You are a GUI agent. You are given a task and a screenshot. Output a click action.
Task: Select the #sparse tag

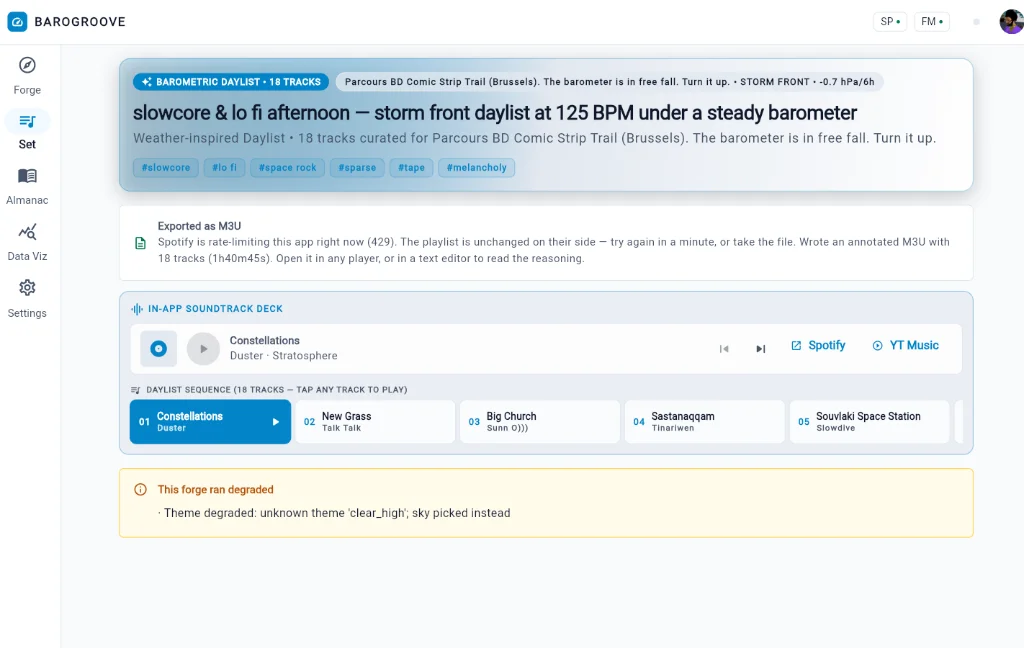tap(357, 168)
